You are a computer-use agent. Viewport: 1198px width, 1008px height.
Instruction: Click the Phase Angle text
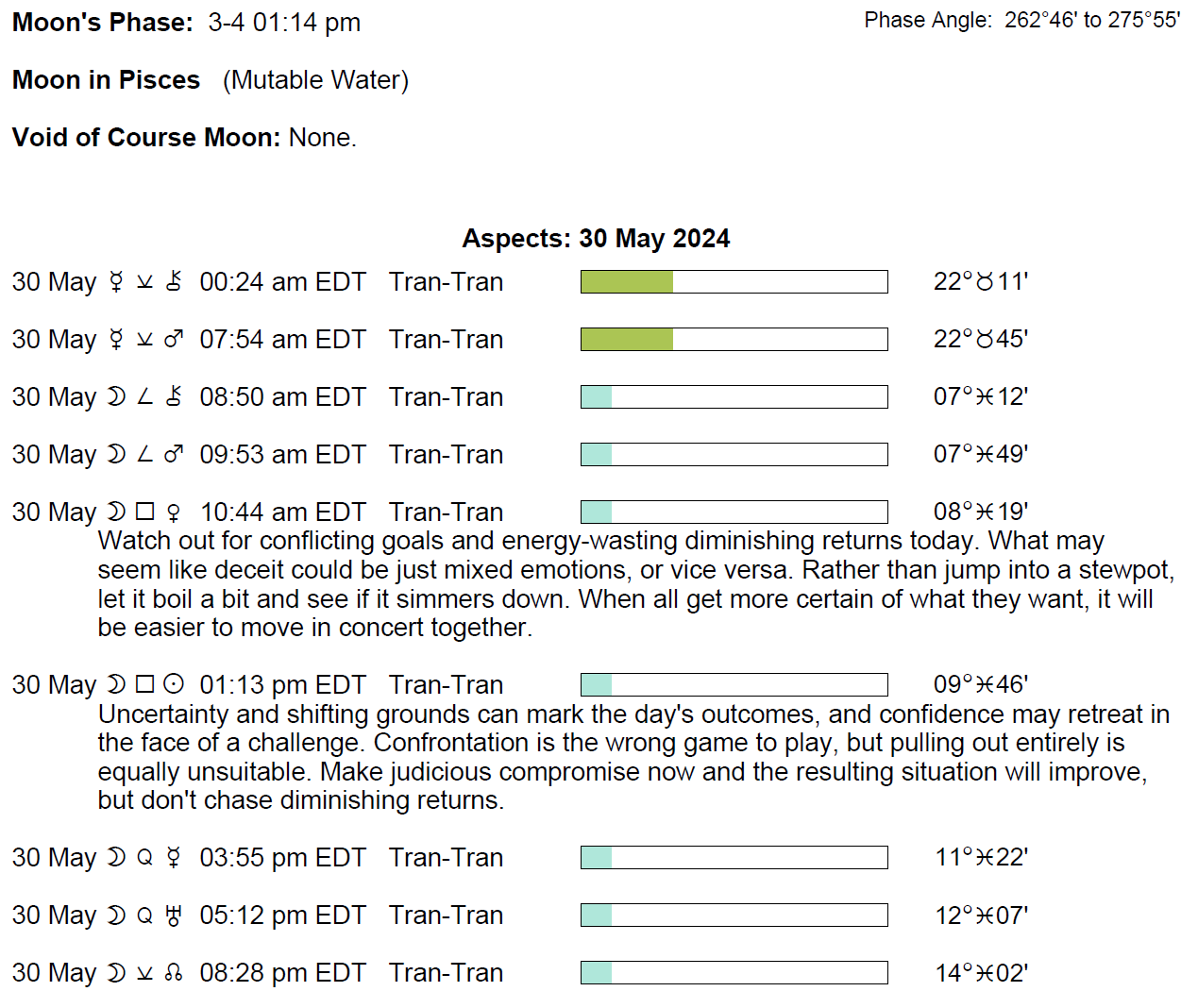click(1021, 21)
